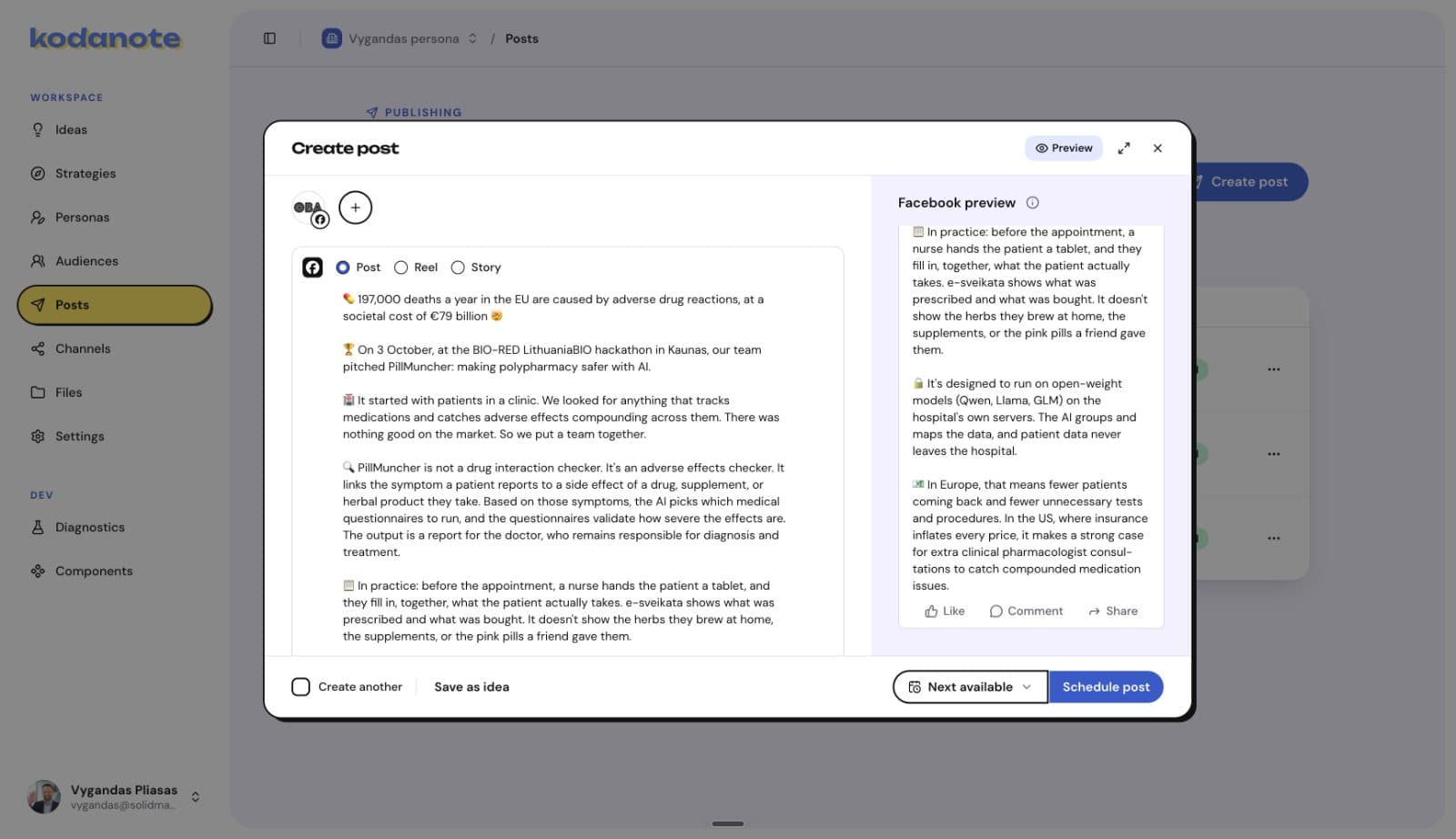1456x839 pixels.
Task: Select the Reel radio option
Action: 400,267
